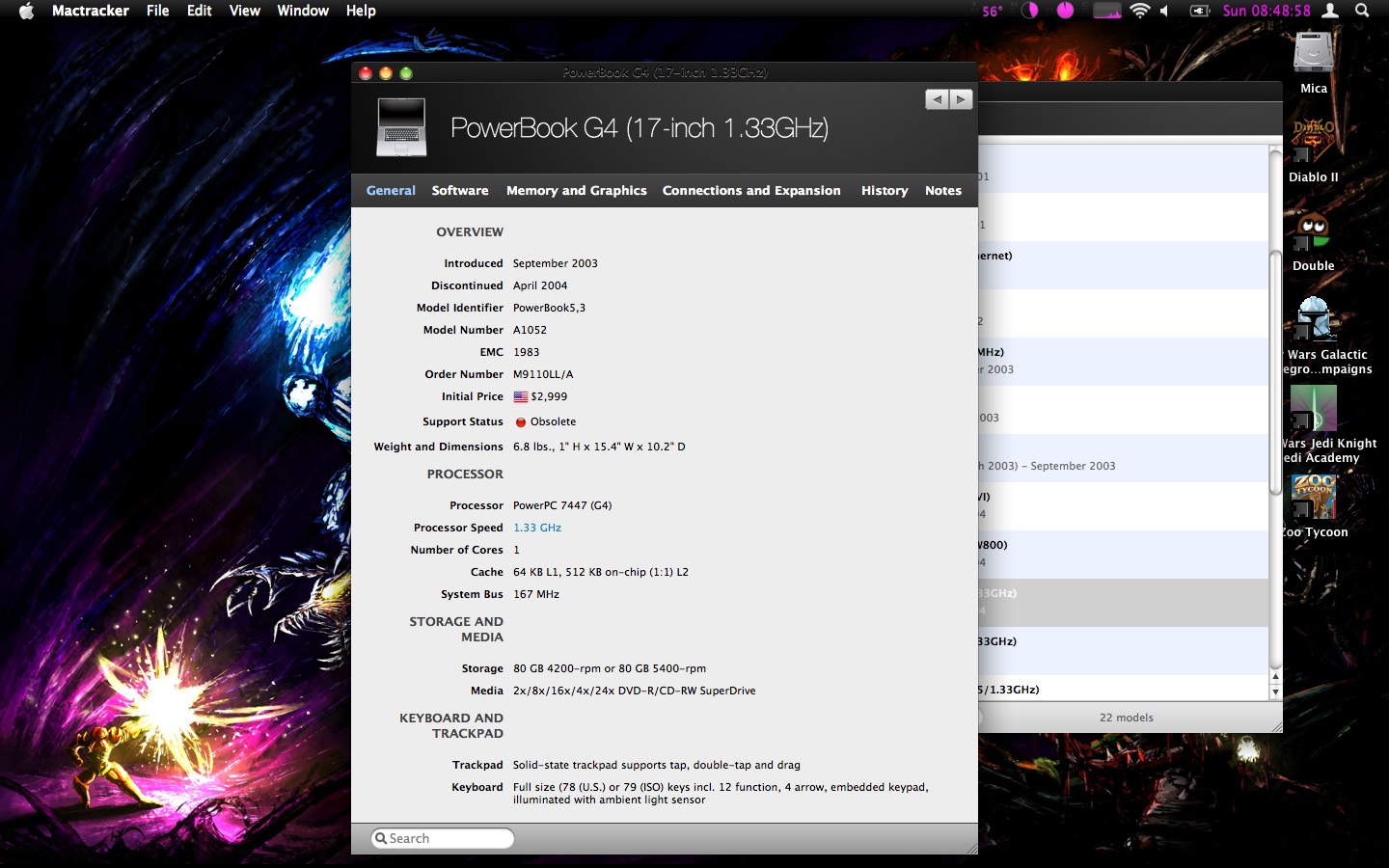Click the 1.33 GHz processor speed link
1389x868 pixels.
537,528
